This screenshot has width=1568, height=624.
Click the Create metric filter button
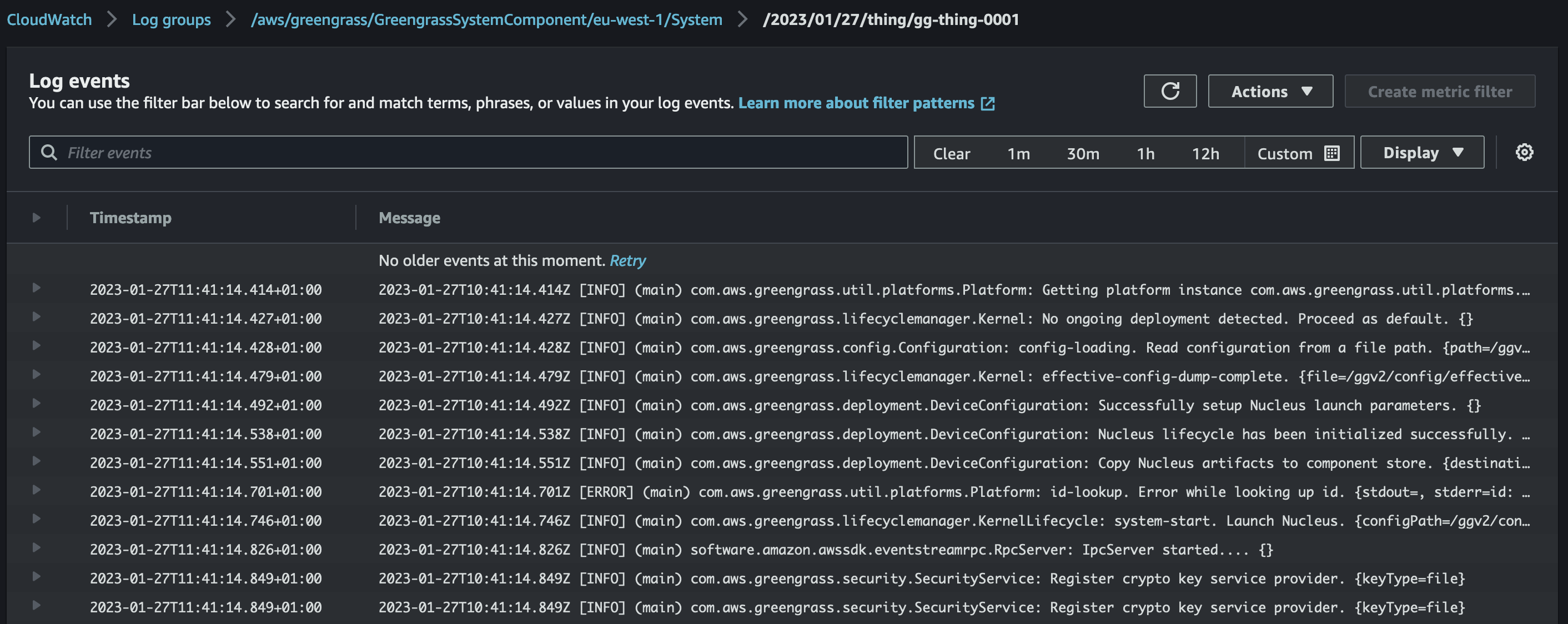point(1440,91)
